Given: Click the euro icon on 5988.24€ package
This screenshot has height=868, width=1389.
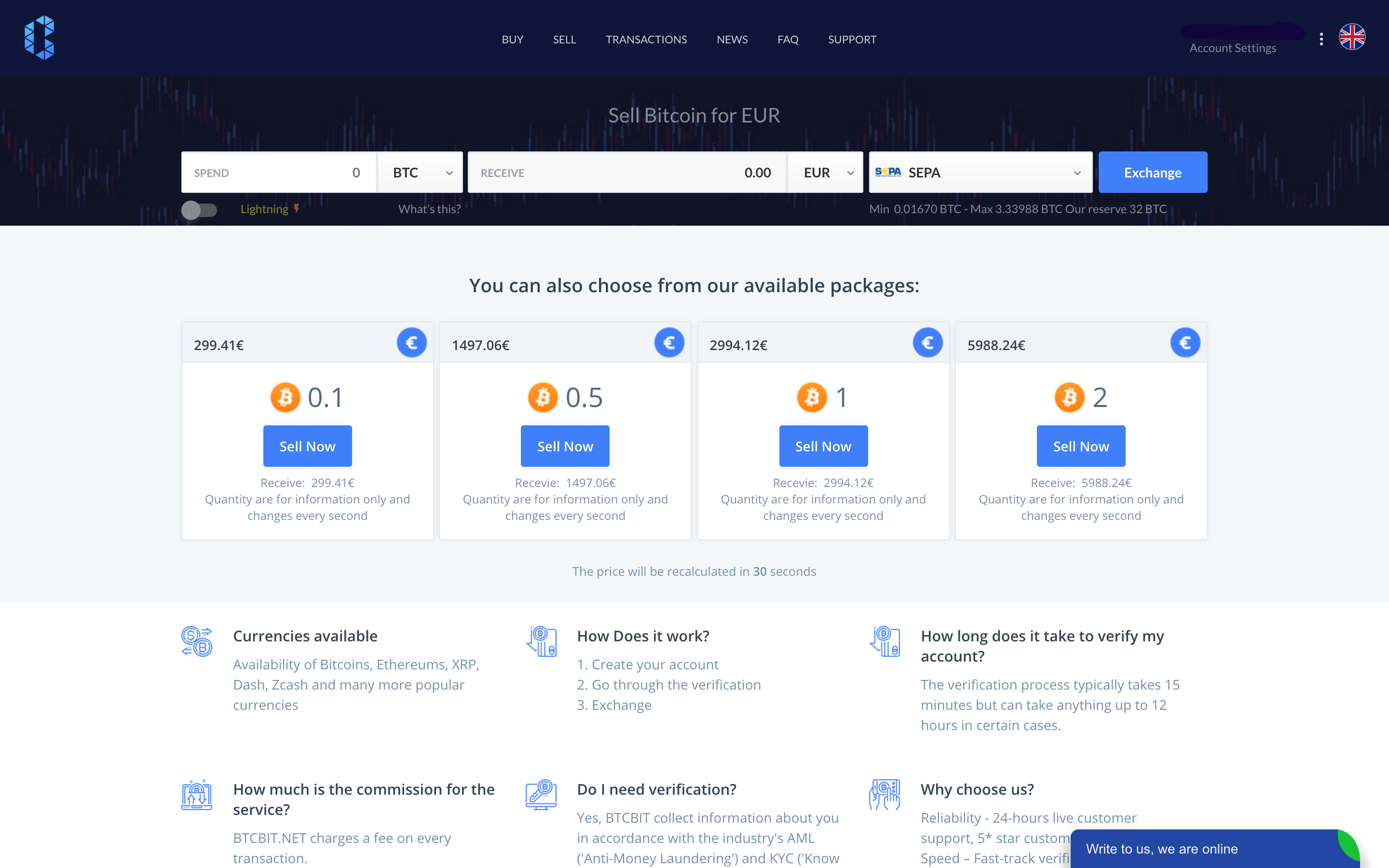Looking at the screenshot, I should (1185, 343).
